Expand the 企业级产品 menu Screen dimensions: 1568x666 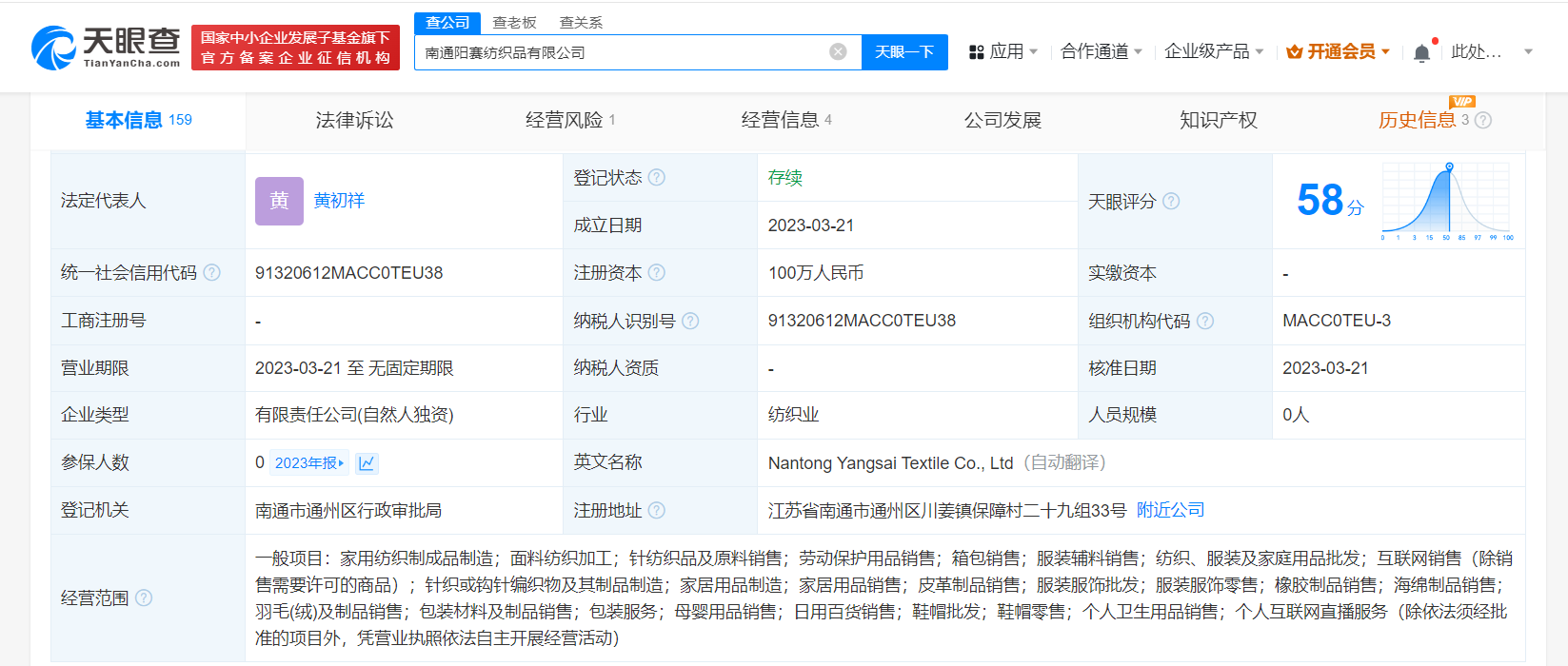[1214, 51]
